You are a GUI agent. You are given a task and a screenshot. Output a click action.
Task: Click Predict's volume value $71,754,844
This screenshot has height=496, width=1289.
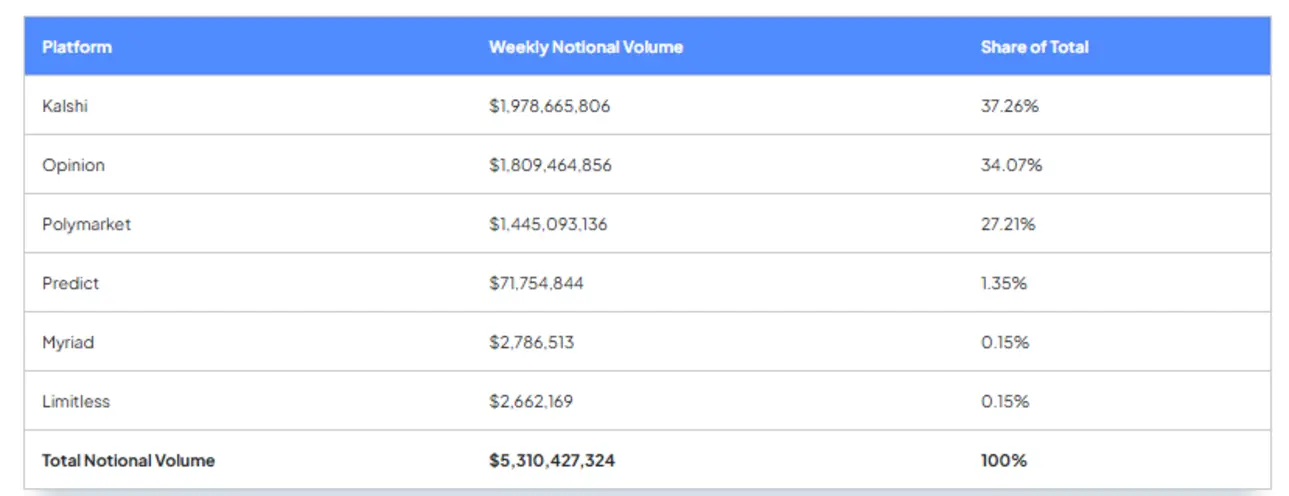click(x=536, y=283)
